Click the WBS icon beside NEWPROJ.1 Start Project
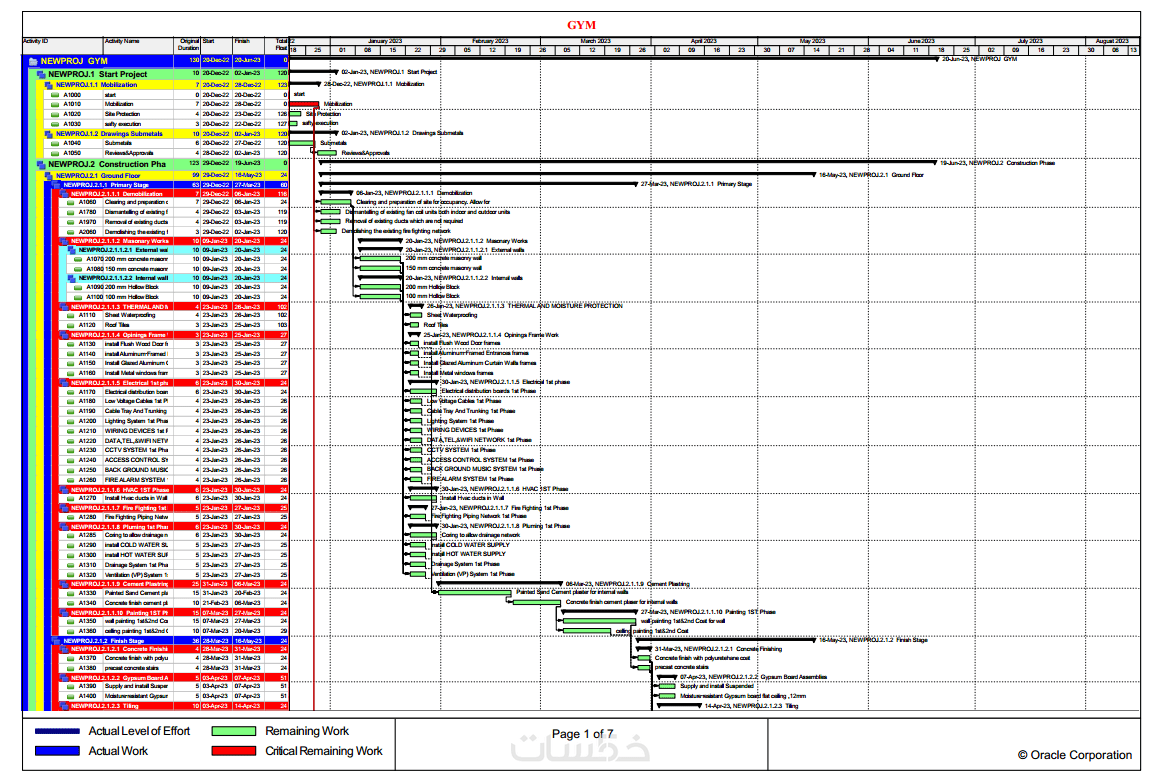1161x778 pixels. pos(41,75)
